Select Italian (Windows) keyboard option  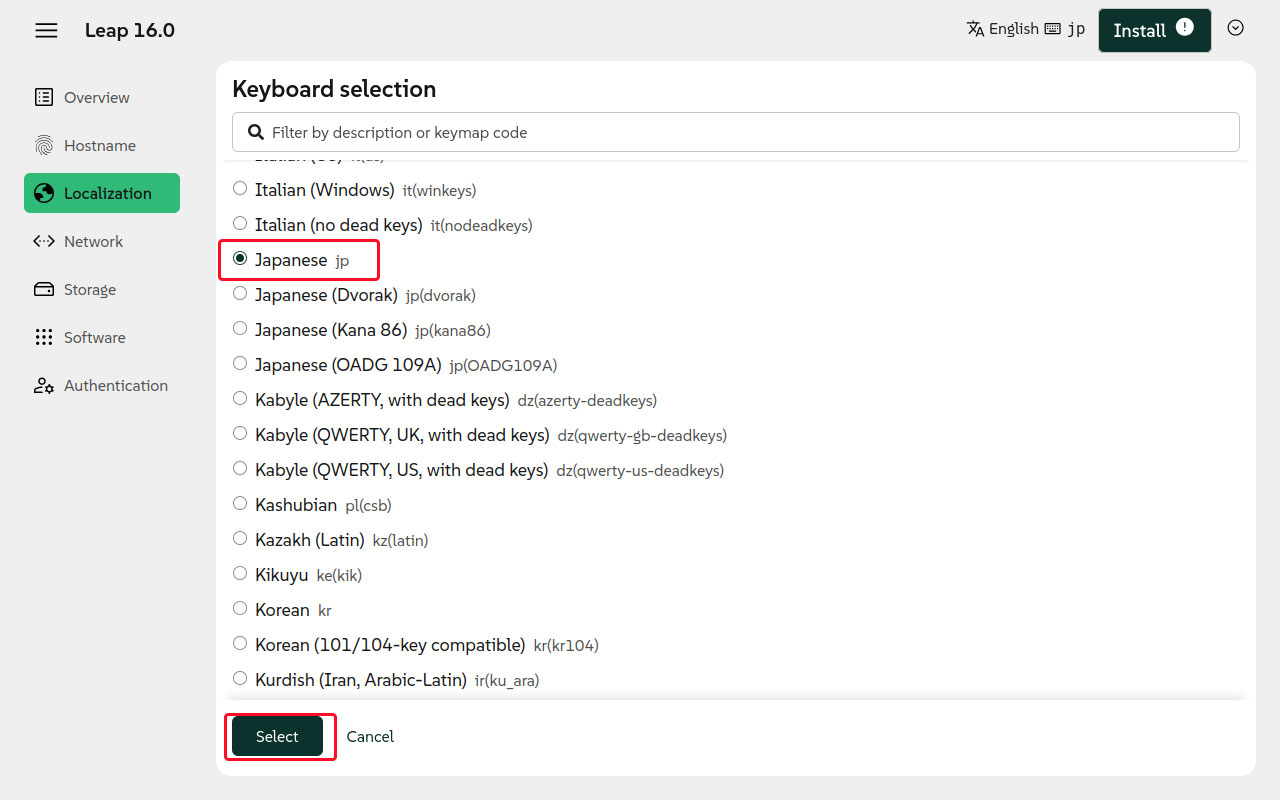[240, 189]
